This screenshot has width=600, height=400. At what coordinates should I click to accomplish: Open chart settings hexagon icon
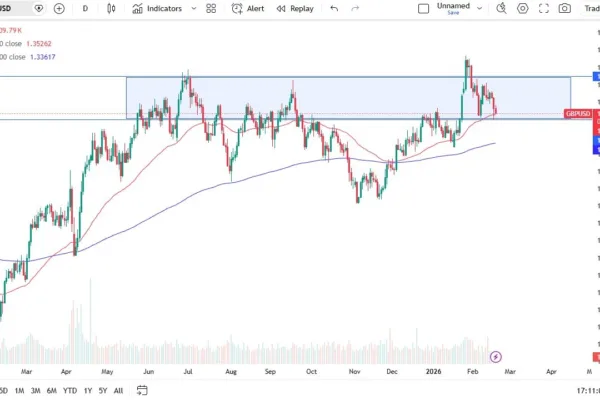[522, 8]
